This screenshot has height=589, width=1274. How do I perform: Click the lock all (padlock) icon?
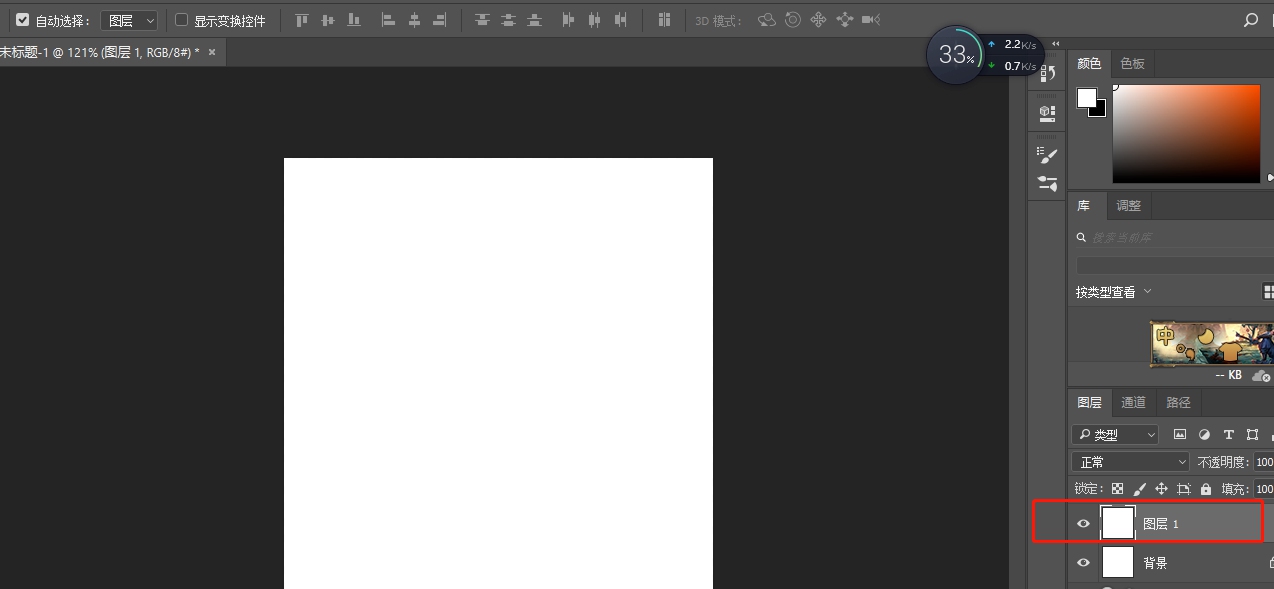pyautogui.click(x=1206, y=488)
